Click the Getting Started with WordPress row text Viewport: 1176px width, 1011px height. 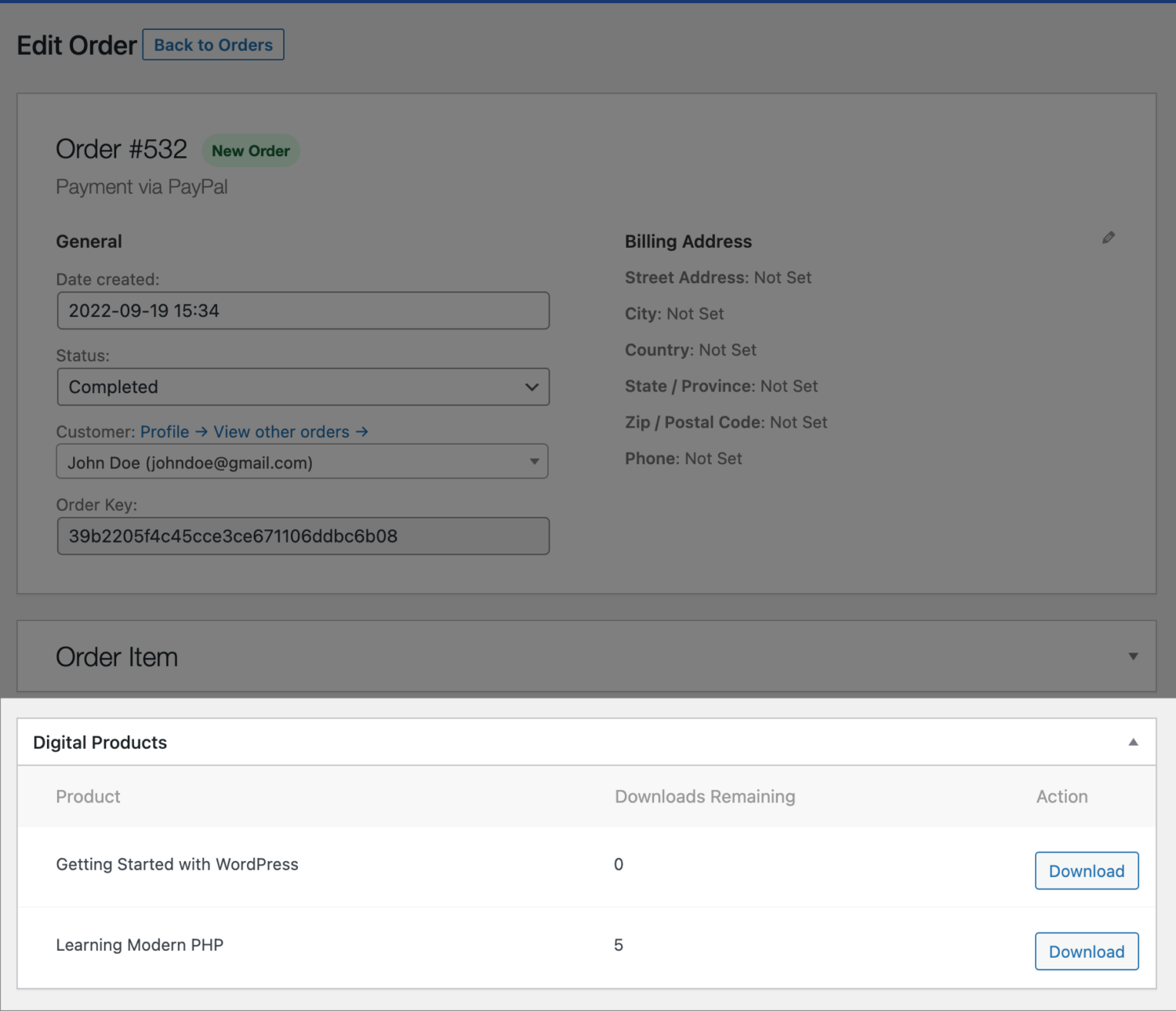tap(177, 864)
